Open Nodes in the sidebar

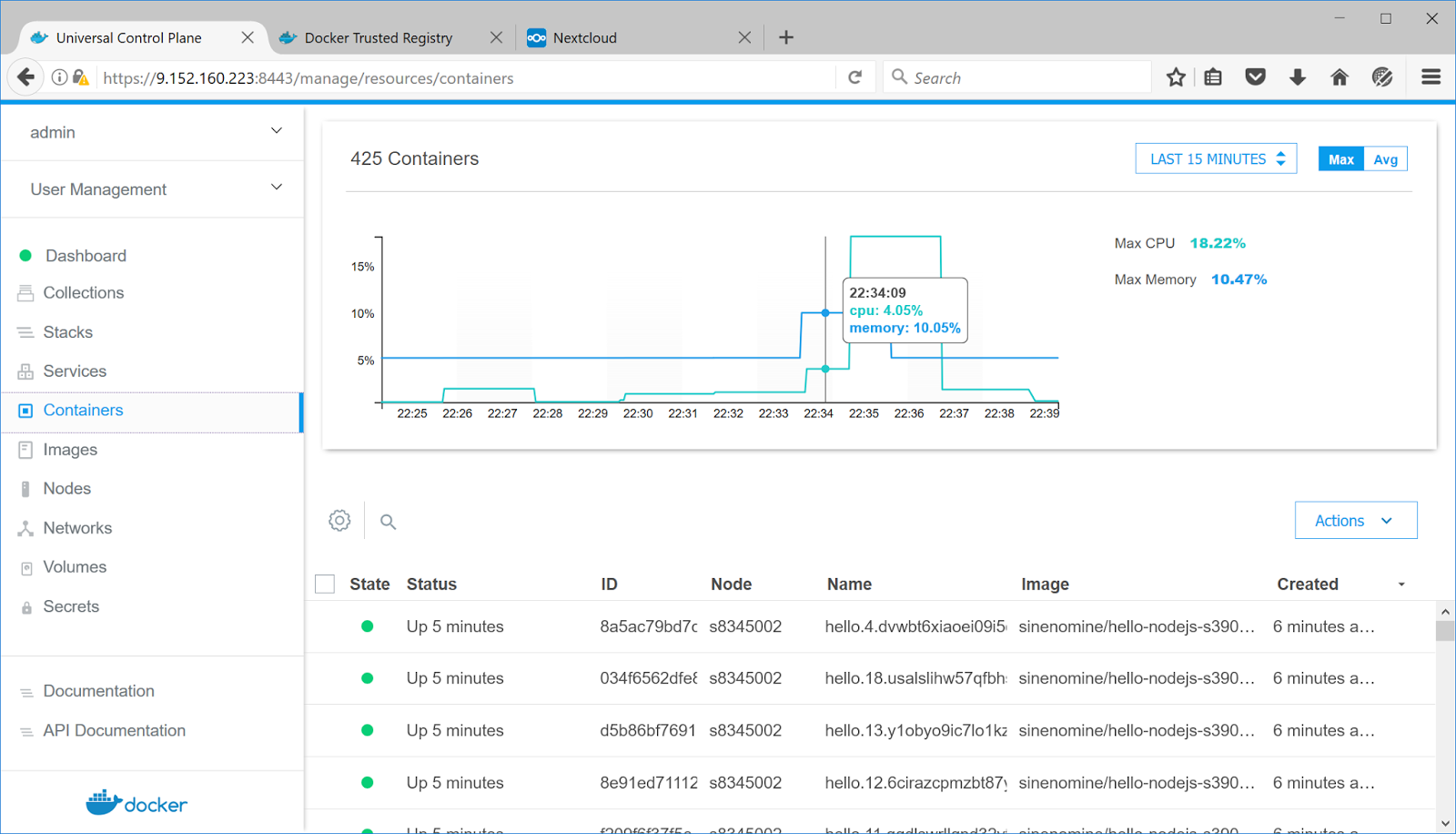[67, 489]
